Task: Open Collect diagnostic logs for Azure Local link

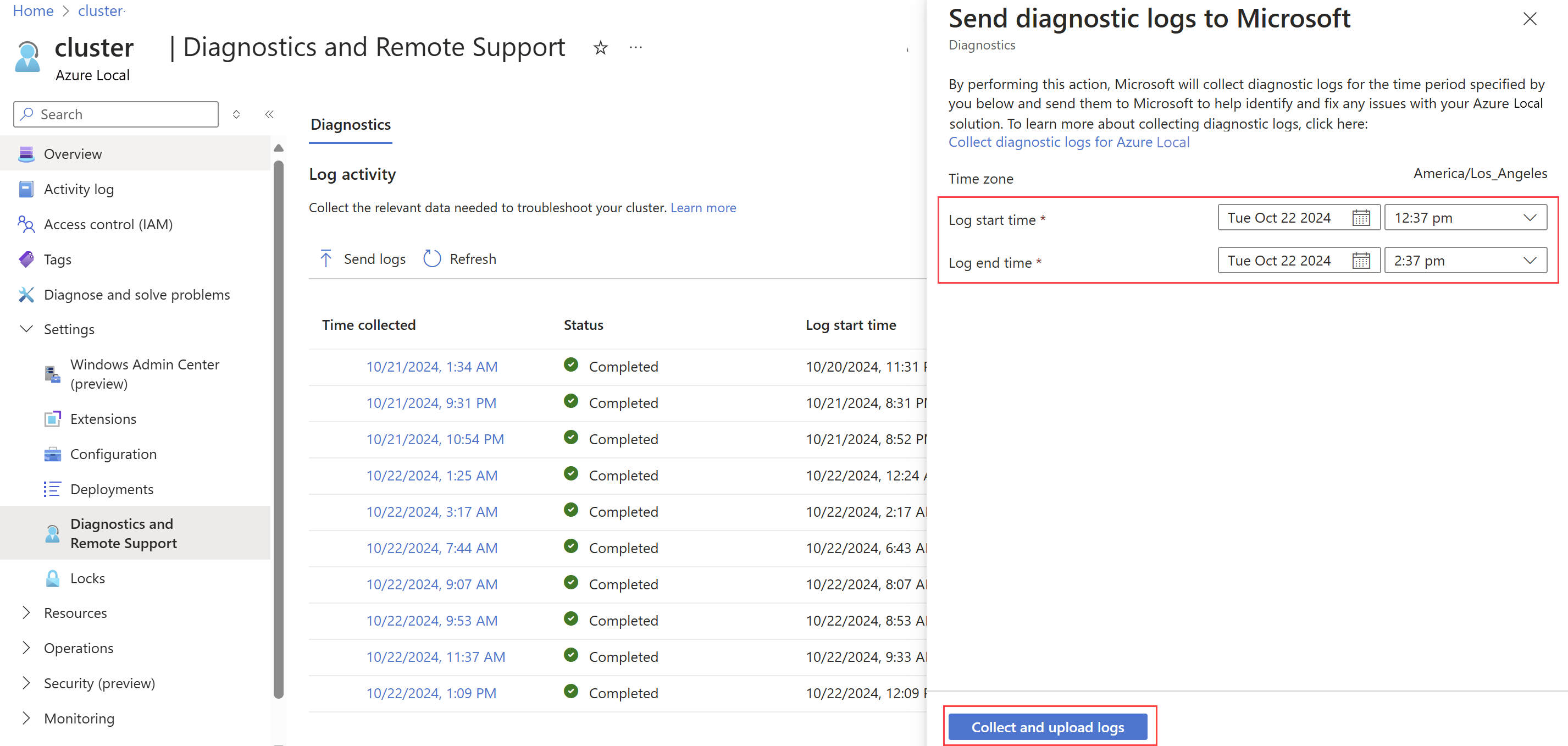Action: (1068, 142)
